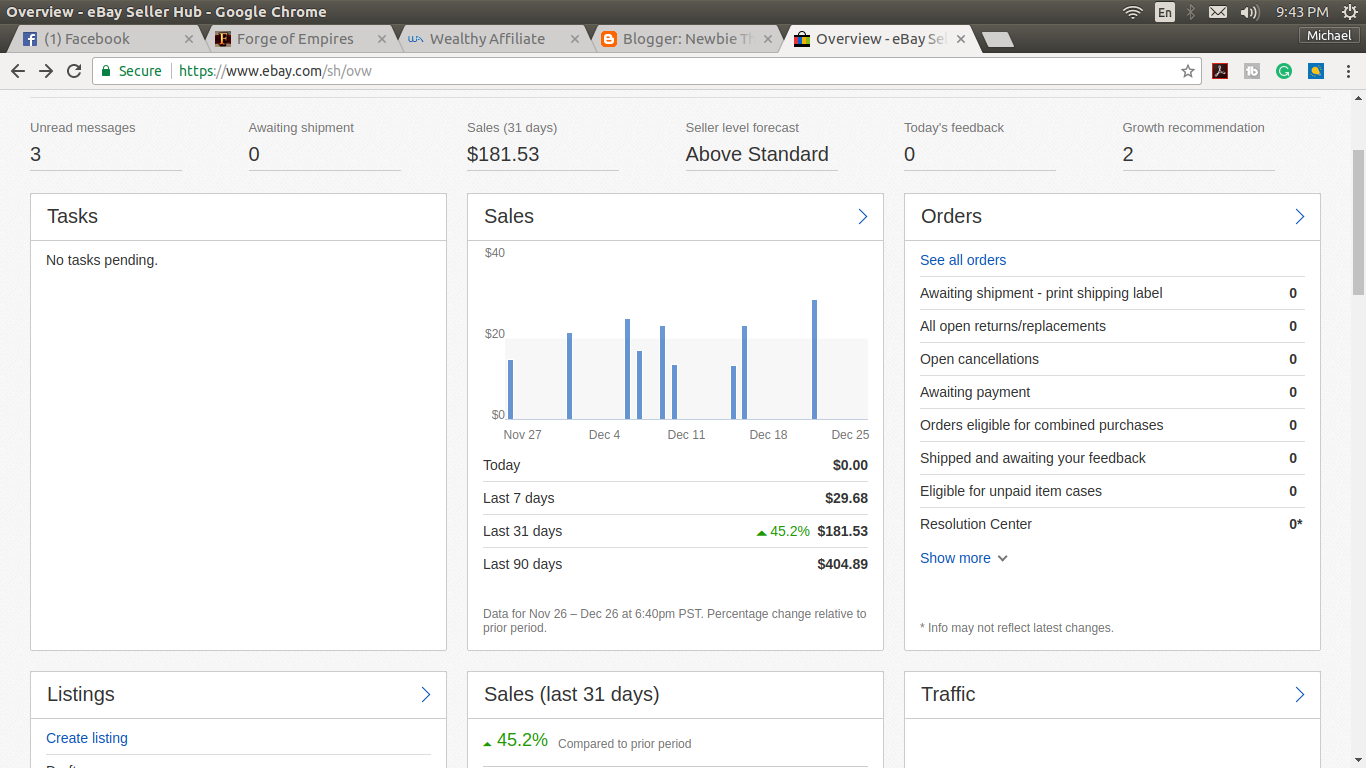Go back to the previous page

click(18, 71)
